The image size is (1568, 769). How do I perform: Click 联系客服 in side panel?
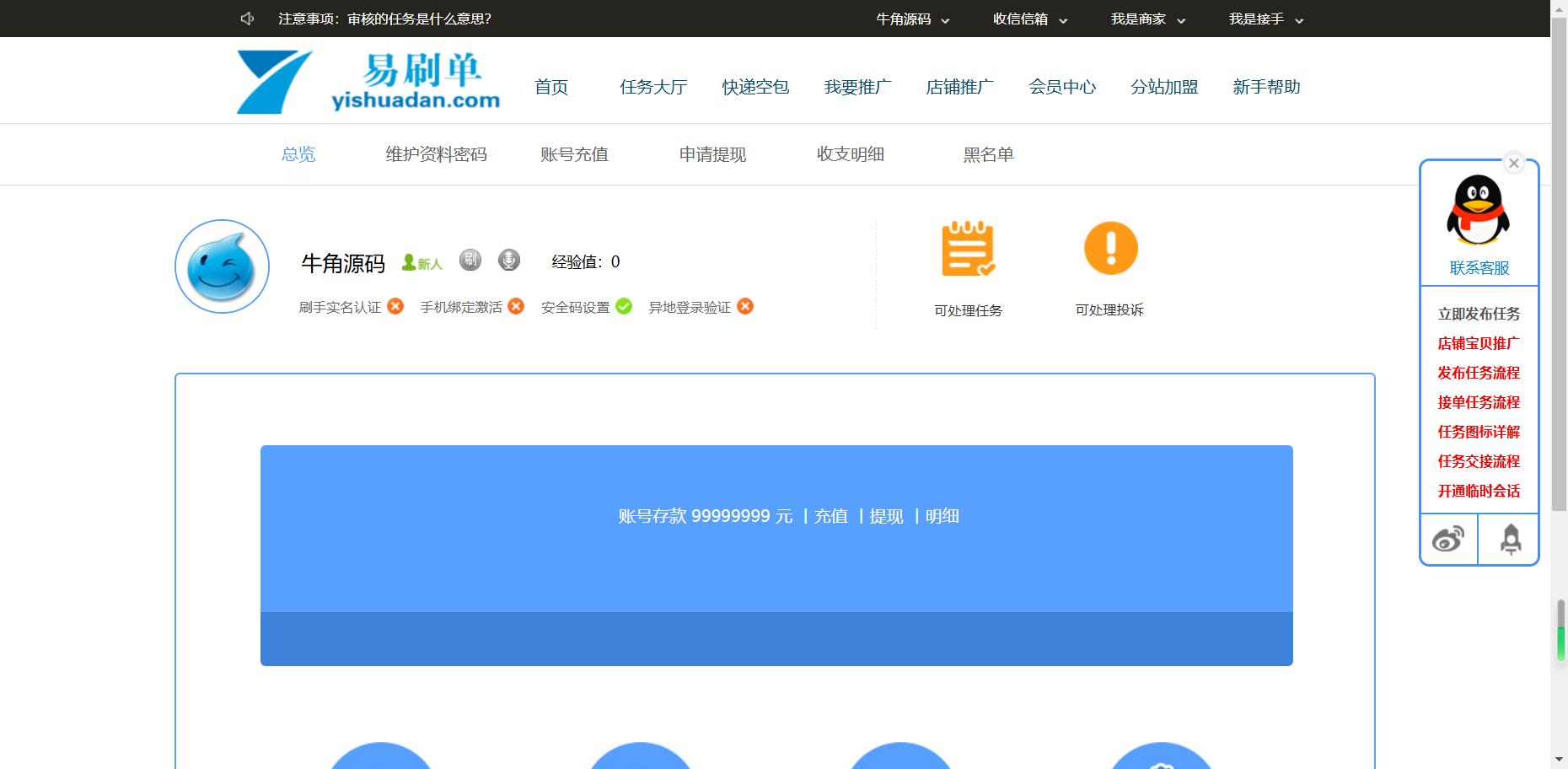click(1479, 268)
